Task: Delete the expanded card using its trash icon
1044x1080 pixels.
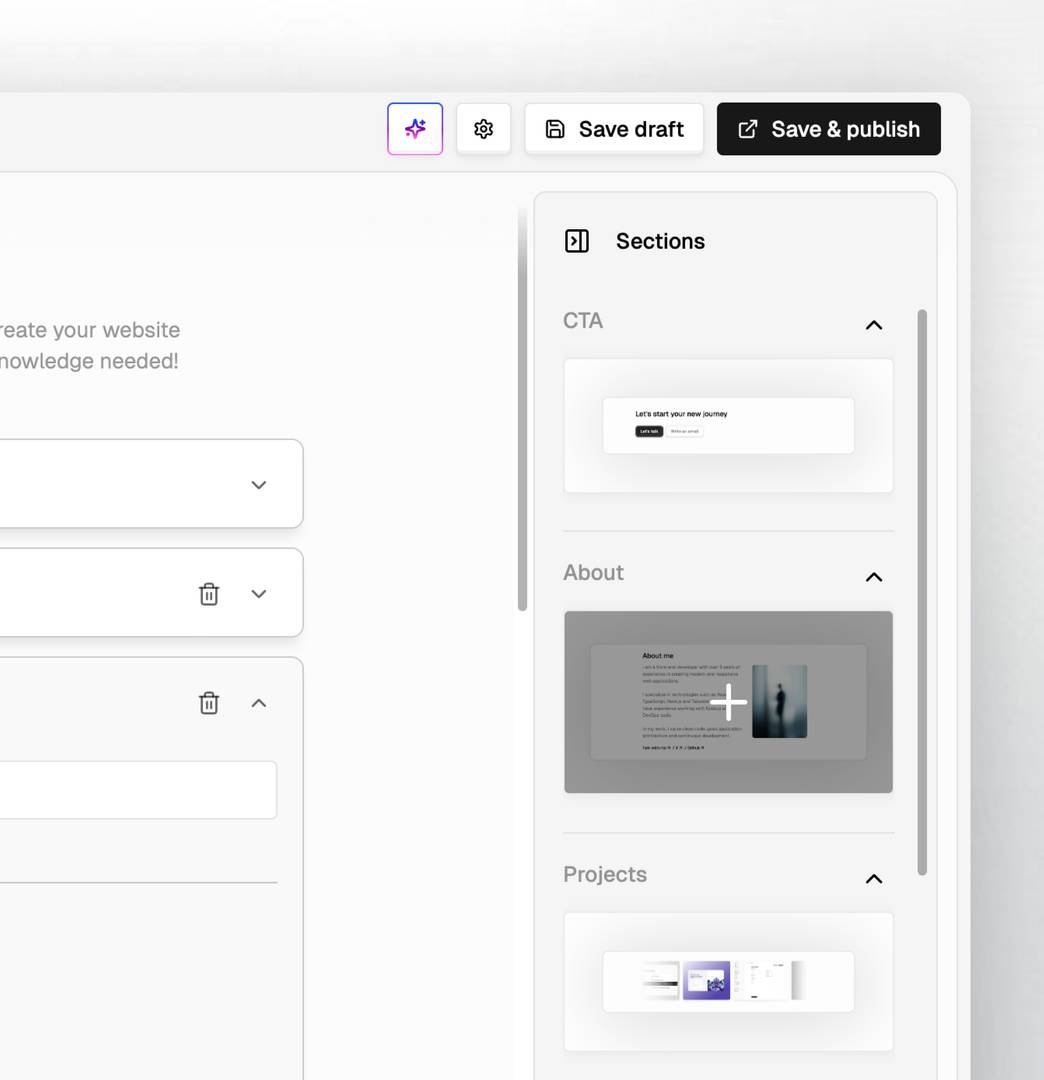Action: pos(209,703)
